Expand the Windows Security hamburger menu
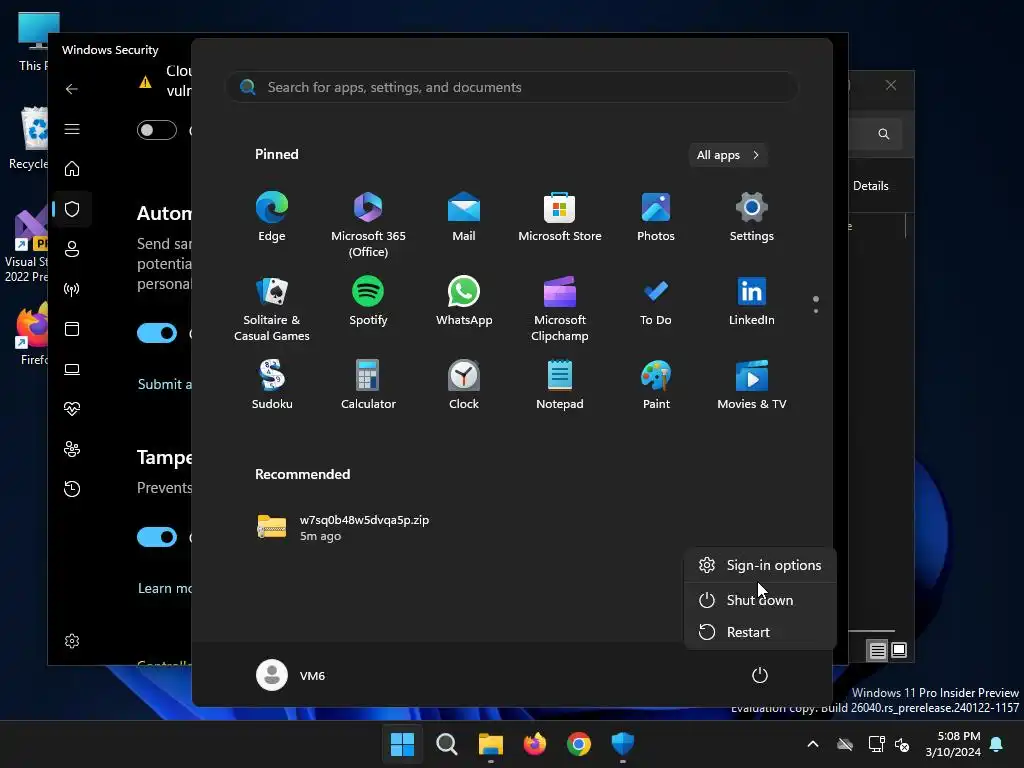Viewport: 1024px width, 768px height. pos(72,129)
